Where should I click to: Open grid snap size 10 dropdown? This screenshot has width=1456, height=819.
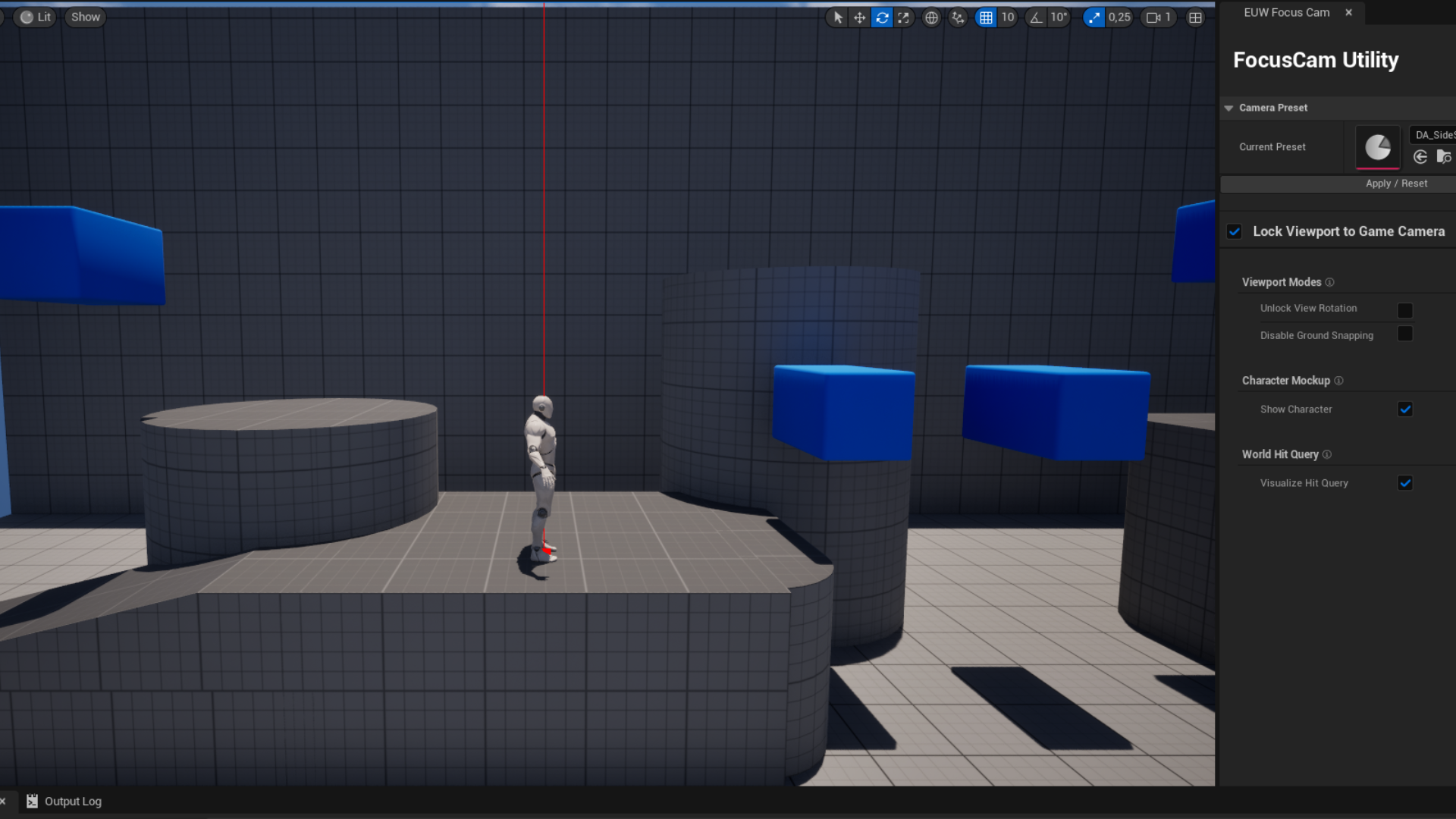[x=1007, y=17]
